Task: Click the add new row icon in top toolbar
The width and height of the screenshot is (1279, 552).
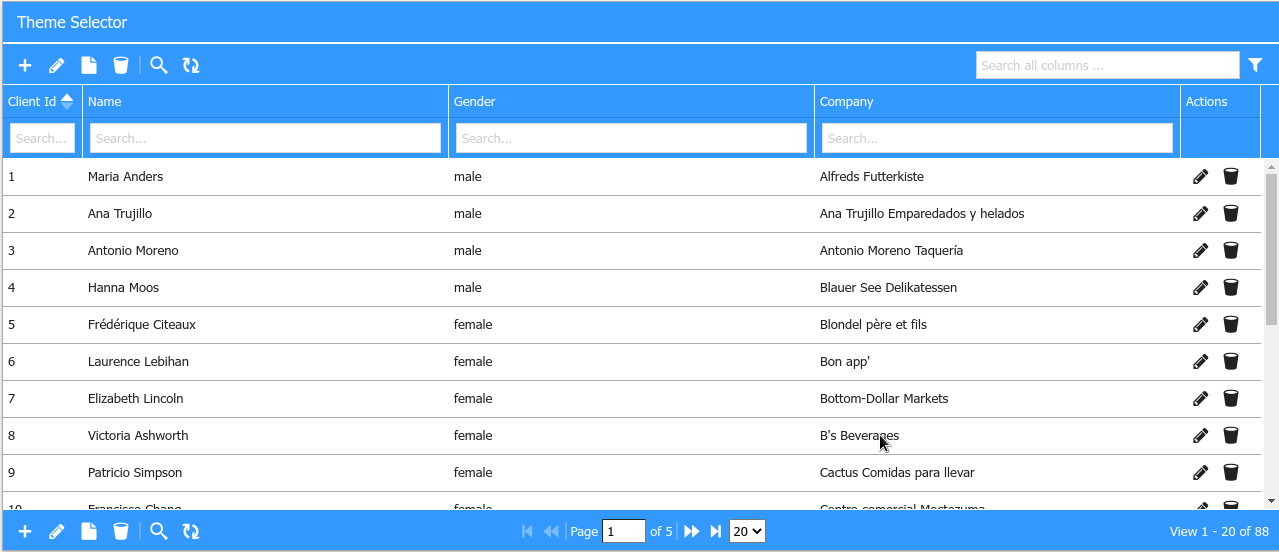Action: coord(25,66)
